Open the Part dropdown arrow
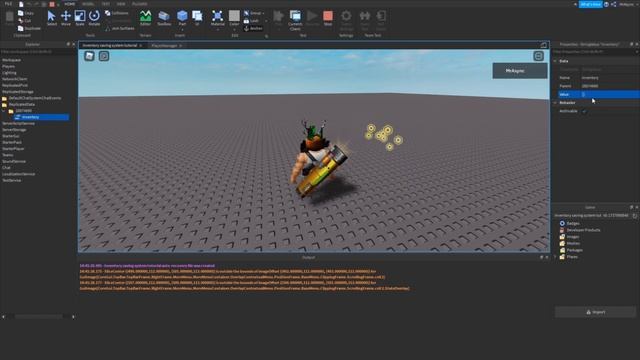Screen dimensions: 640x360 tap(182, 29)
